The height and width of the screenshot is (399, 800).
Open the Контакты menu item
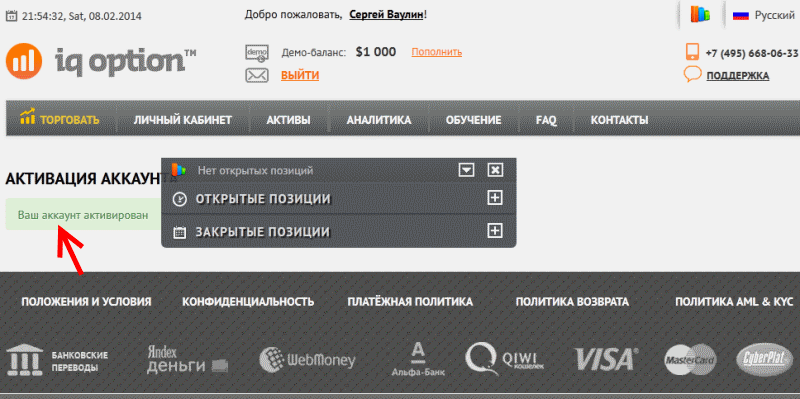point(619,120)
